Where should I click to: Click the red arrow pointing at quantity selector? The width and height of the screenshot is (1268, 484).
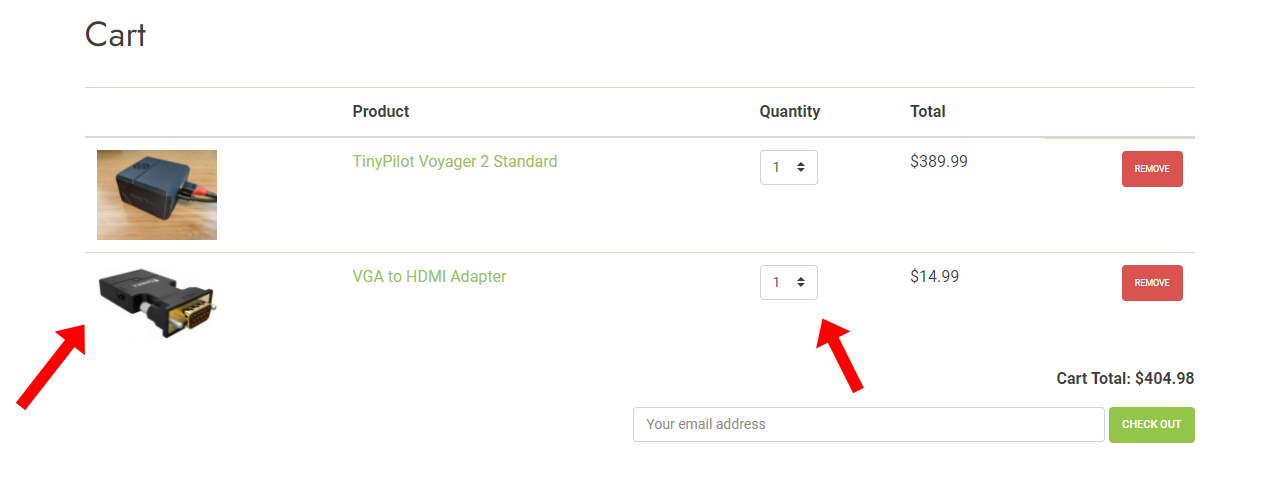click(840, 355)
